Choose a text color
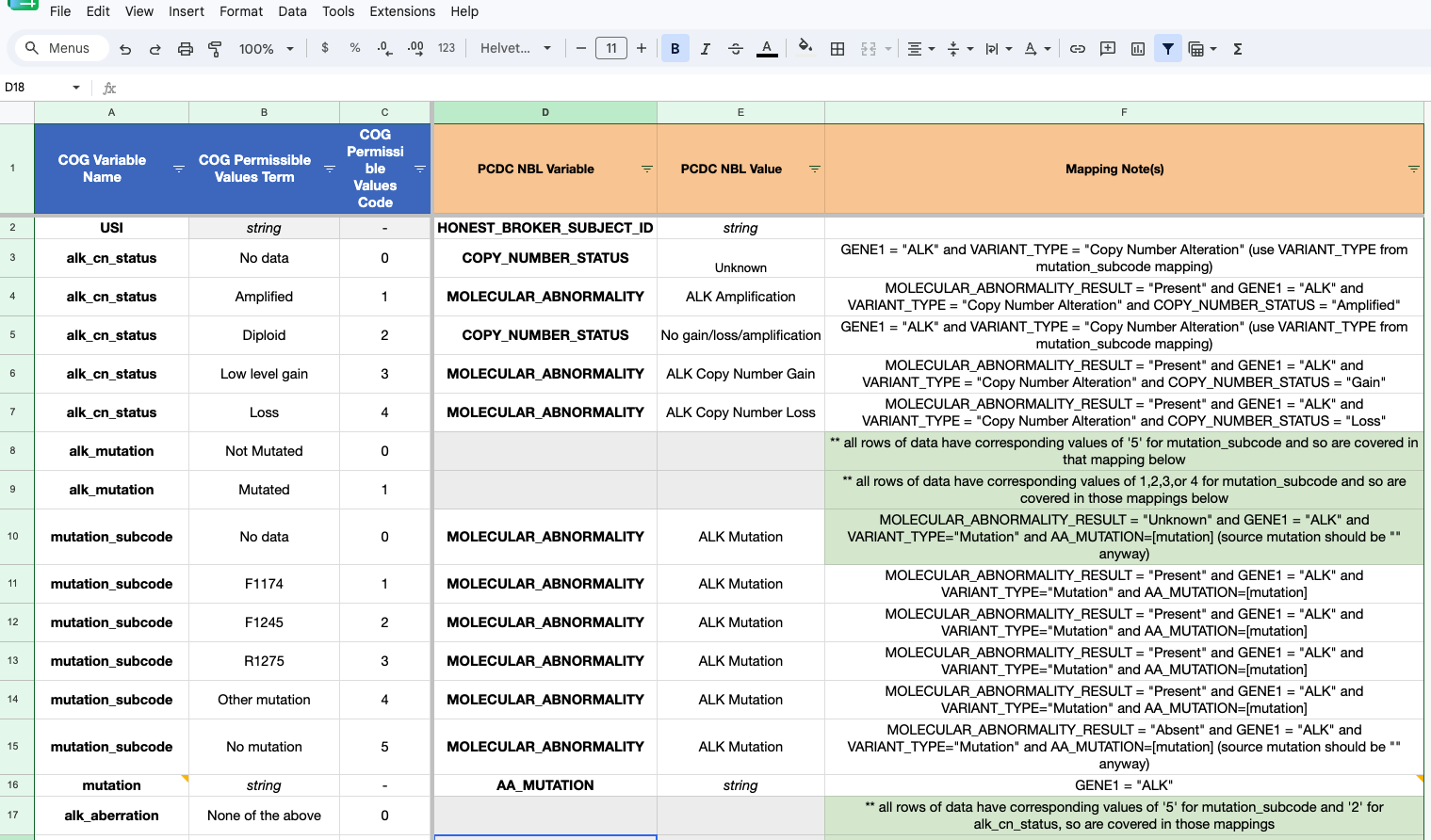The width and height of the screenshot is (1431, 840). tap(767, 49)
